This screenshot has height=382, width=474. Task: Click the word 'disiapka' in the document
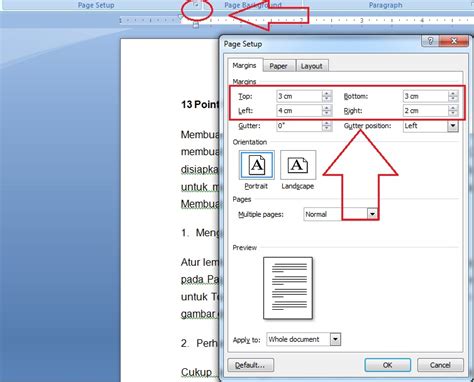200,169
